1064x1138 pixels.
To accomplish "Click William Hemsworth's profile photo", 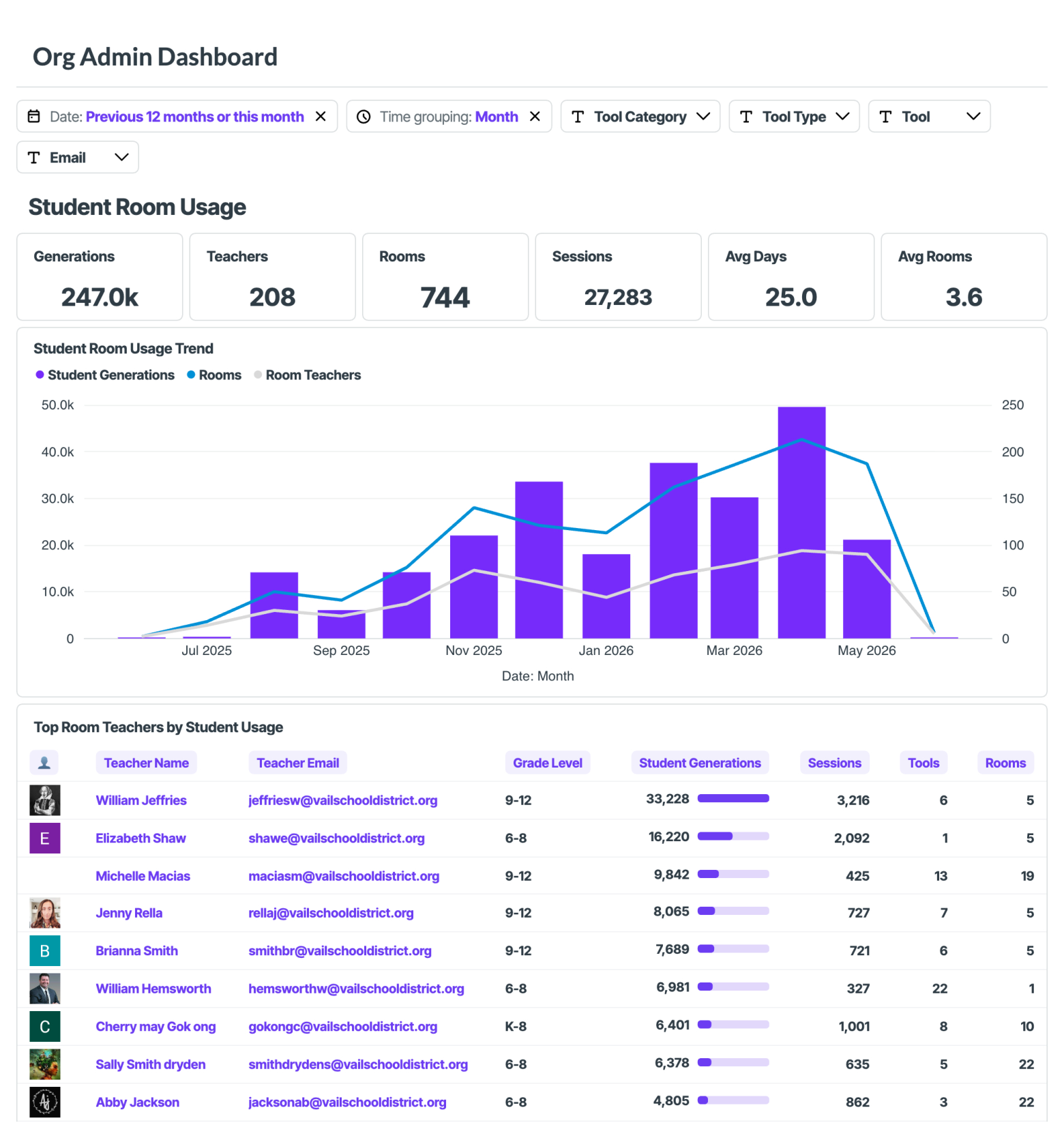I will [45, 989].
